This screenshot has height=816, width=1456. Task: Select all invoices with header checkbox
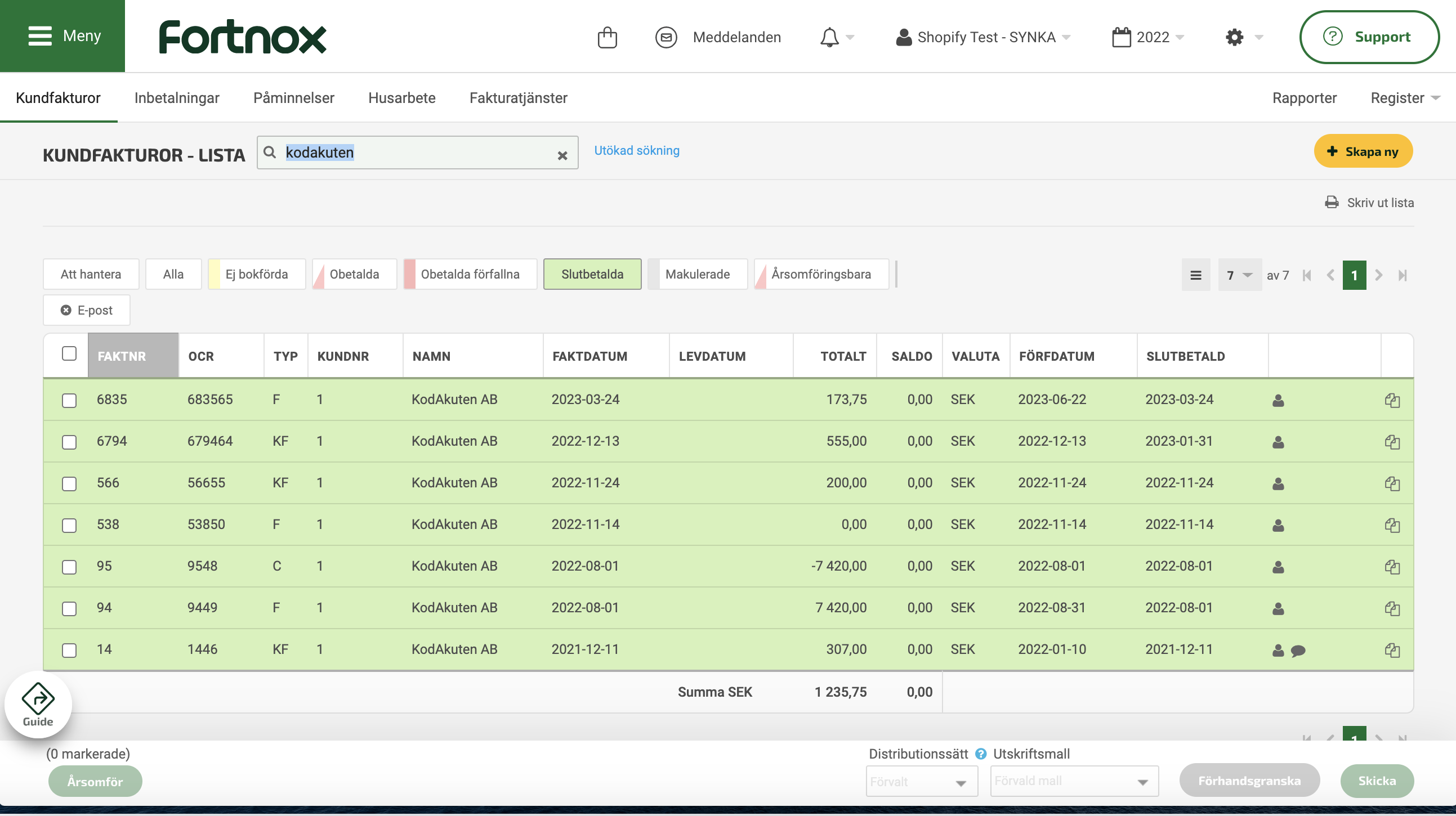(69, 353)
